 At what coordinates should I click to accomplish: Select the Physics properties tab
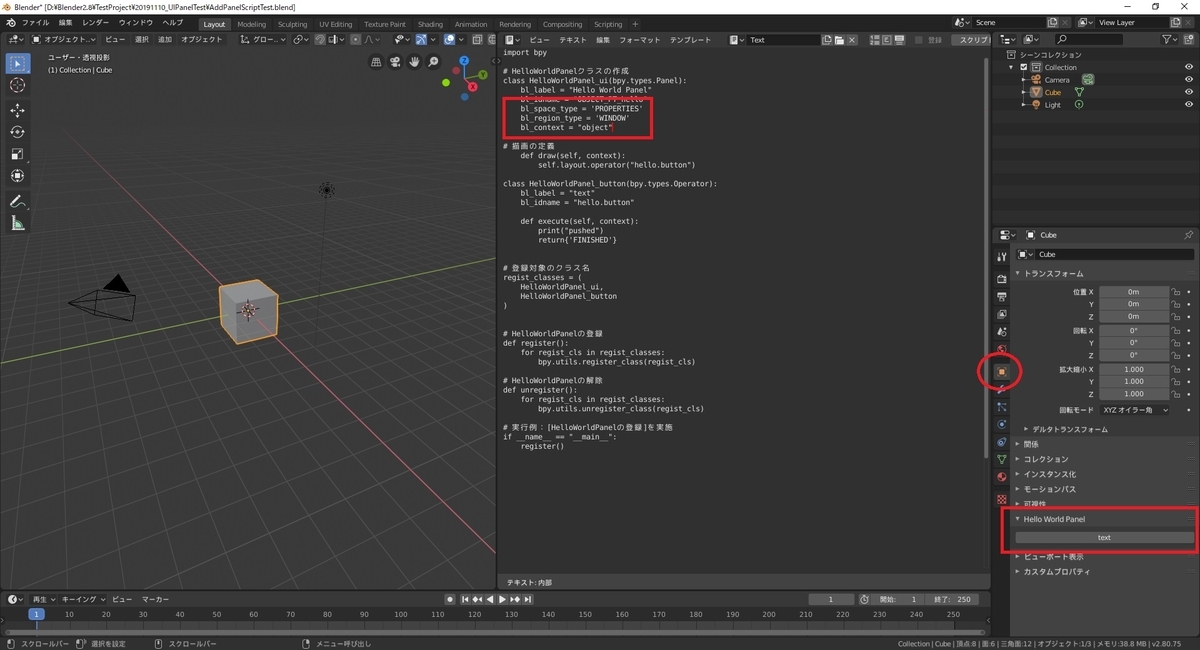pyautogui.click(x=1003, y=422)
